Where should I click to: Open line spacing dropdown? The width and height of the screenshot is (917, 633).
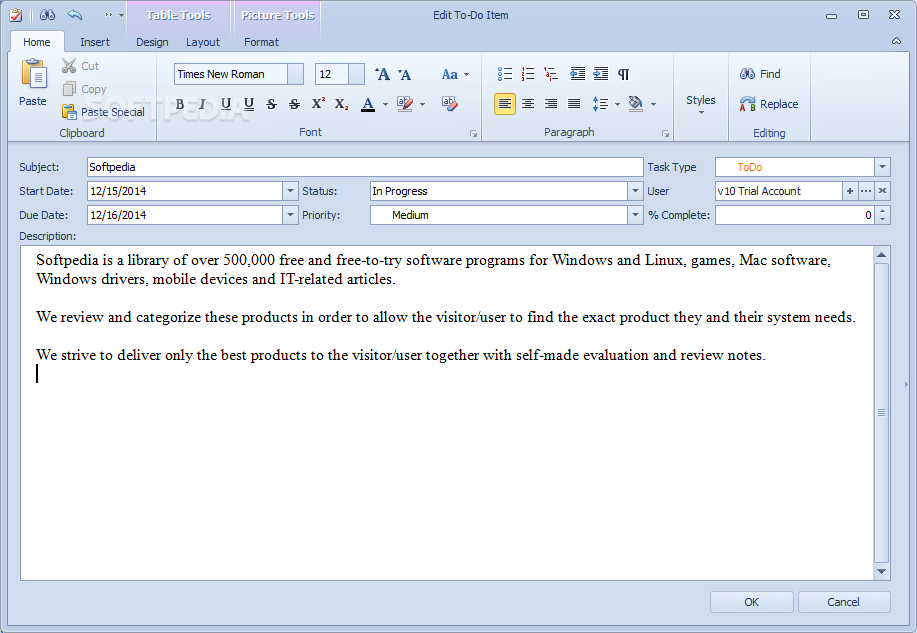click(x=606, y=104)
